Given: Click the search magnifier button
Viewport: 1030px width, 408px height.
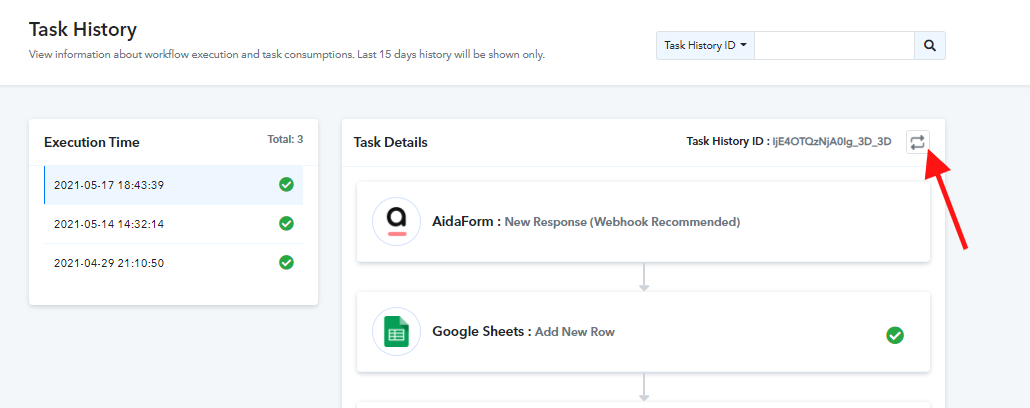Looking at the screenshot, I should (929, 46).
